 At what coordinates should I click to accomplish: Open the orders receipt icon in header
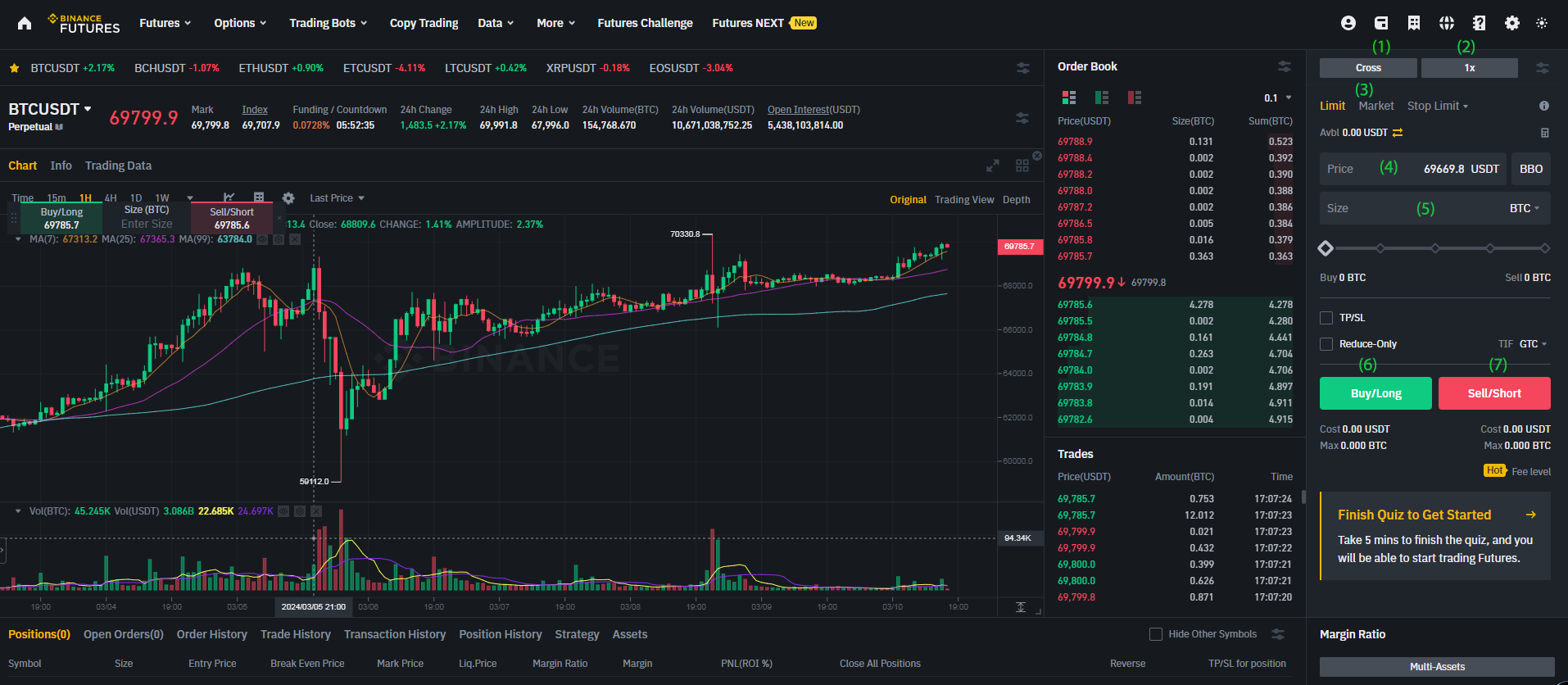[x=1414, y=23]
